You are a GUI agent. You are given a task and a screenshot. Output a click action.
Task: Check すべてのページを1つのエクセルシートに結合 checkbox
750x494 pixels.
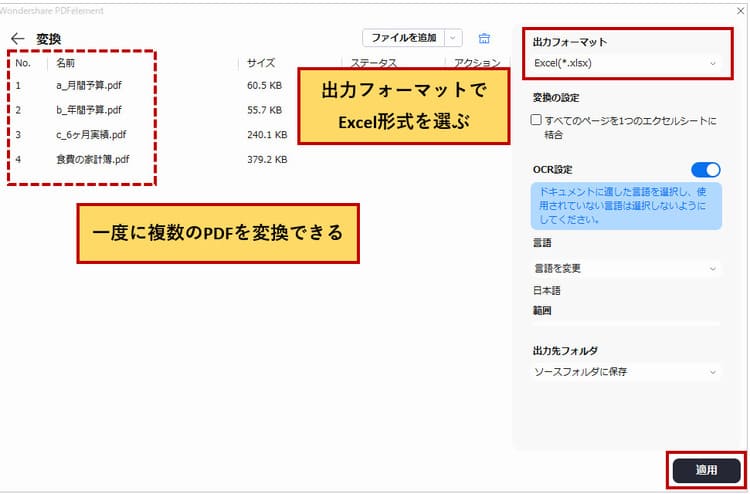pos(536,120)
